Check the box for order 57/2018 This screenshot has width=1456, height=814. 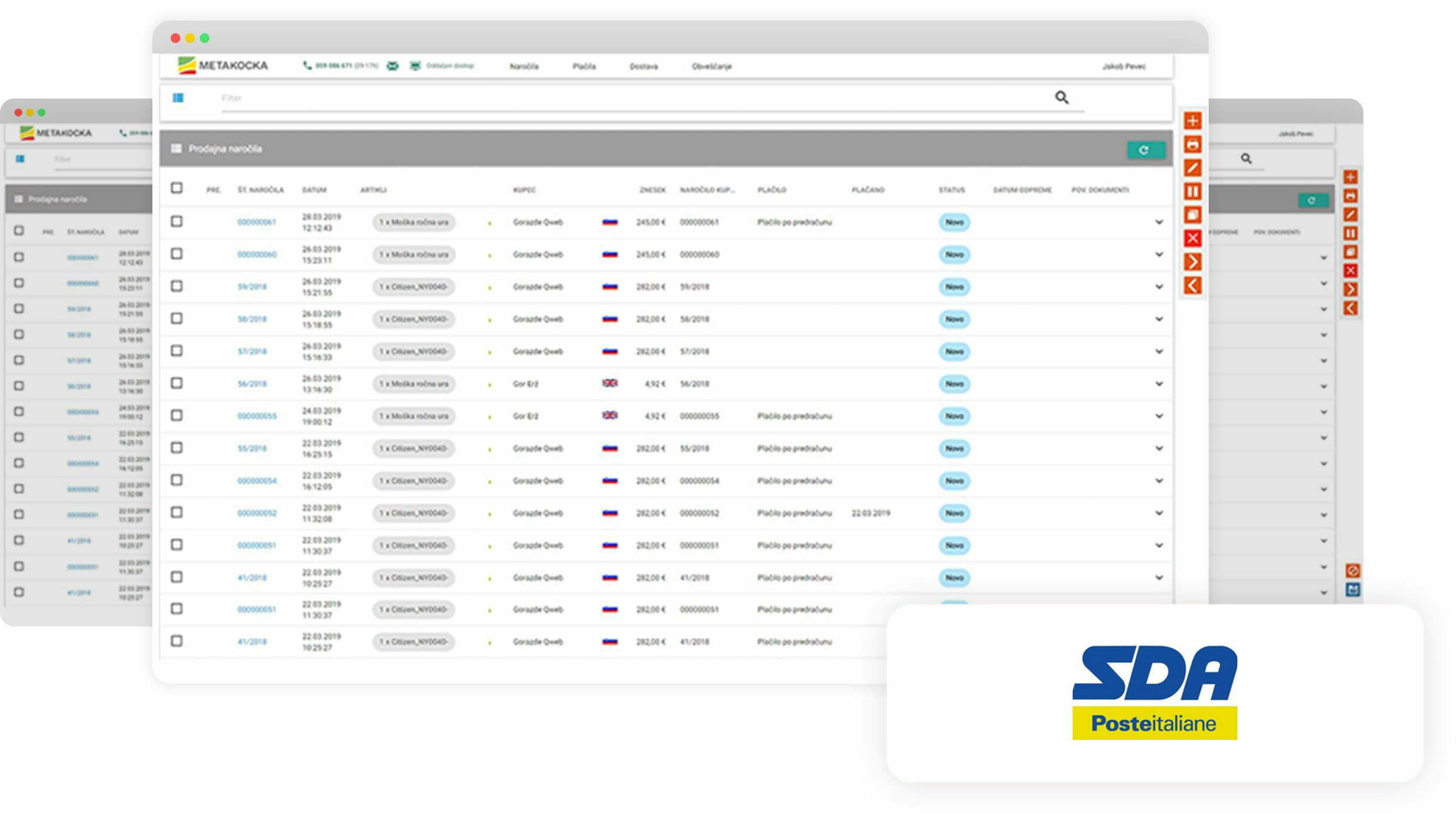176,350
